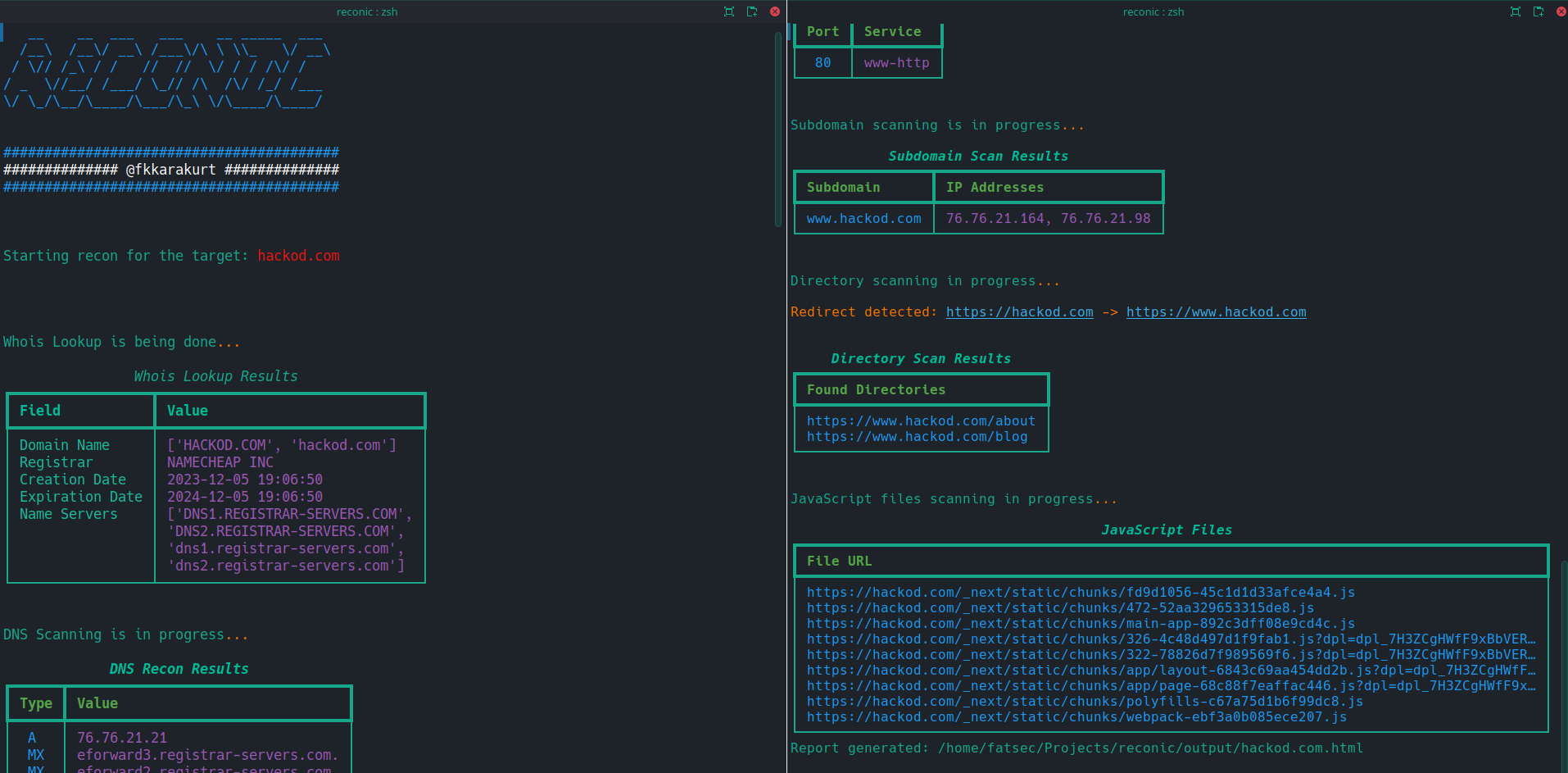Open the main-app-892c3dff08e9cd4c.js file URL
The image size is (1568, 773).
click(x=1081, y=624)
